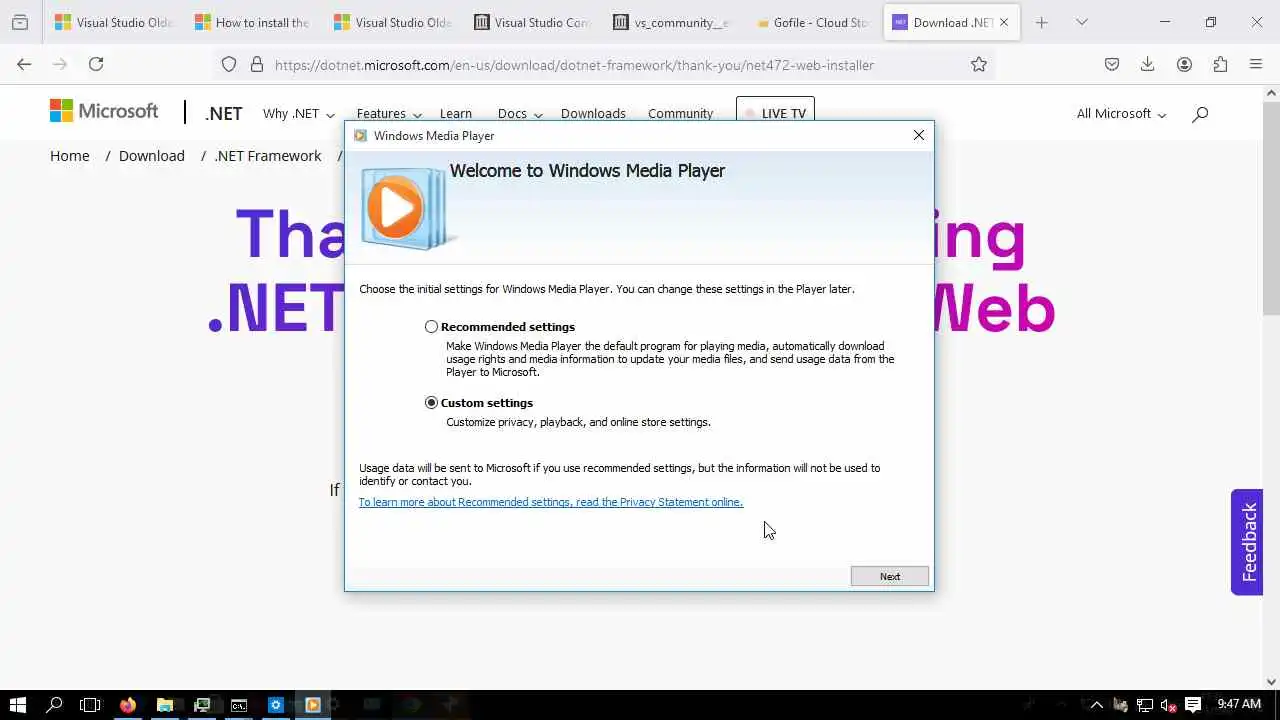The height and width of the screenshot is (720, 1280).
Task: Open File Explorer from the taskbar
Action: (x=165, y=705)
